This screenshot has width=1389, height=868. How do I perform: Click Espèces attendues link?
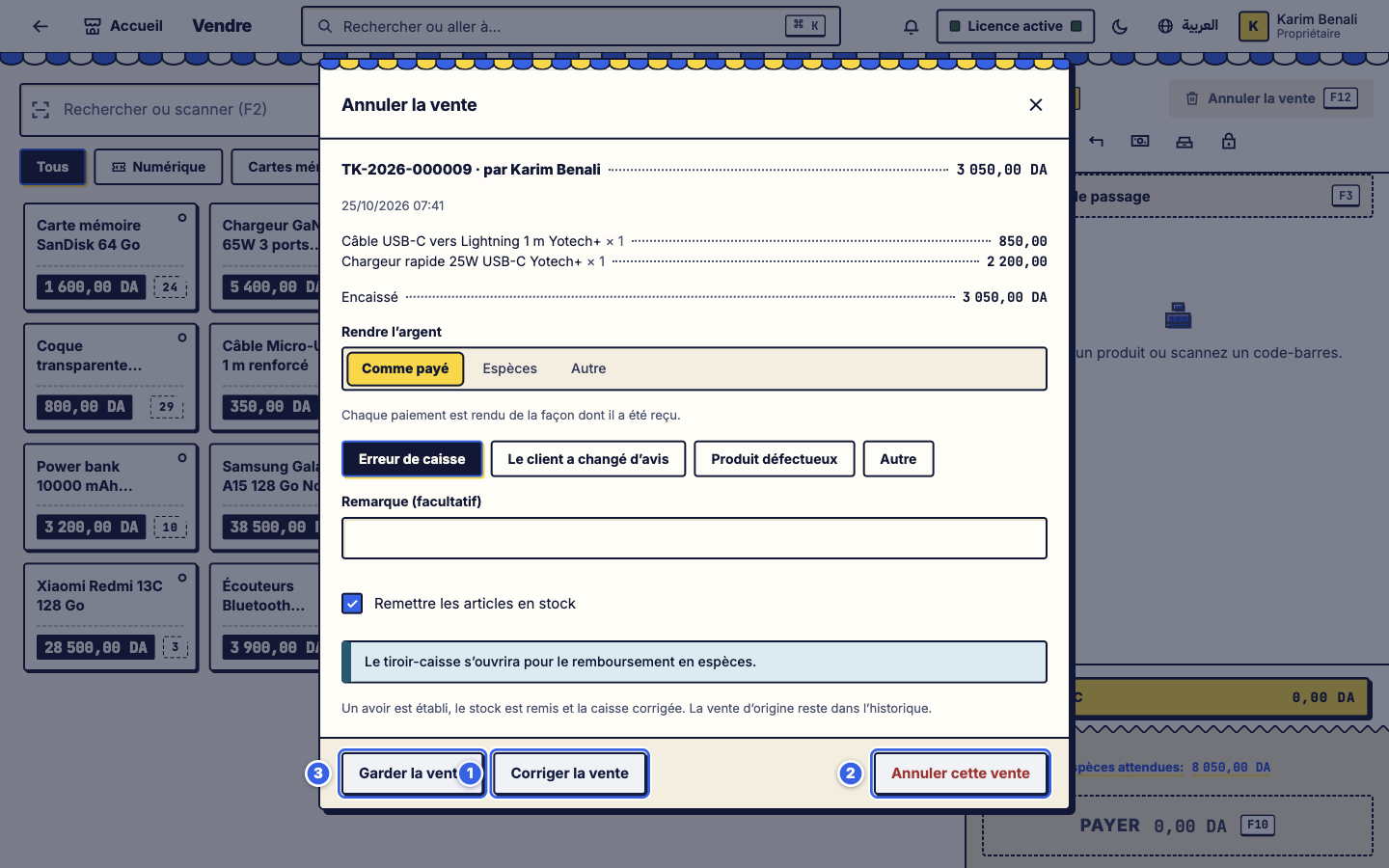[x=1171, y=768]
